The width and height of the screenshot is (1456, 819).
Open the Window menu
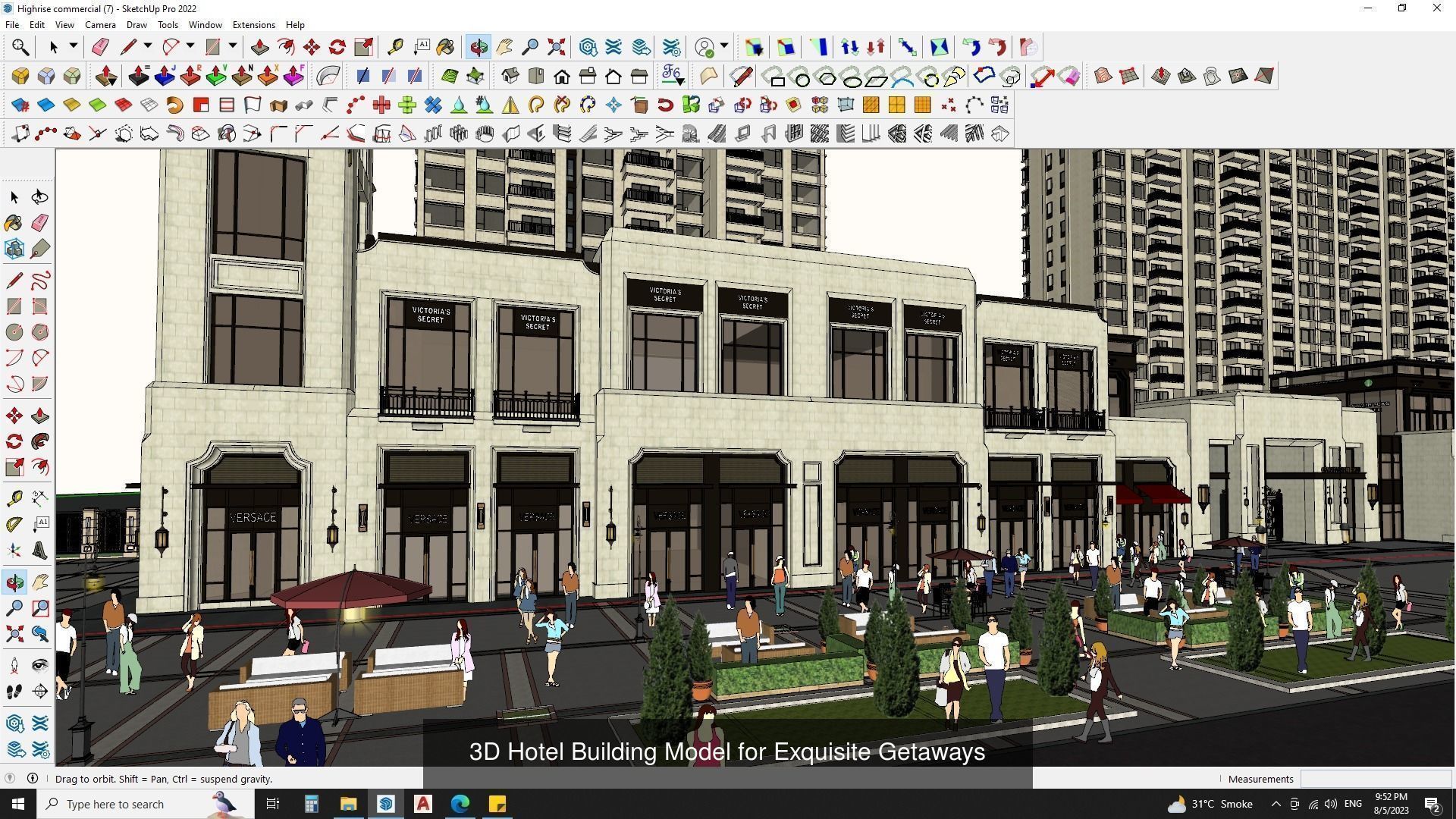coord(205,24)
